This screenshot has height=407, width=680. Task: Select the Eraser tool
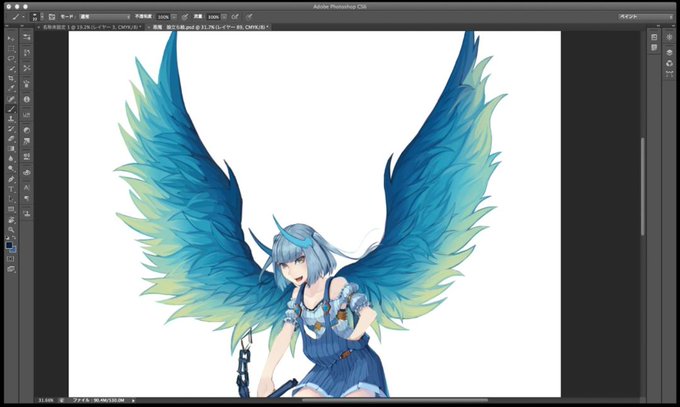(11, 139)
